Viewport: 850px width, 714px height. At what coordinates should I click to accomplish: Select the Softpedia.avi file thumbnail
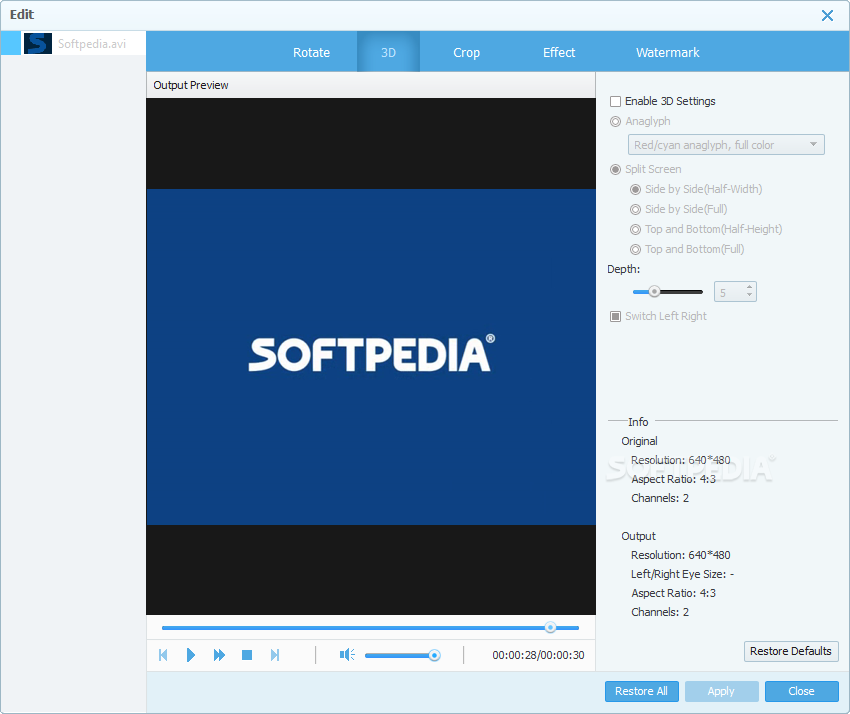(38, 43)
